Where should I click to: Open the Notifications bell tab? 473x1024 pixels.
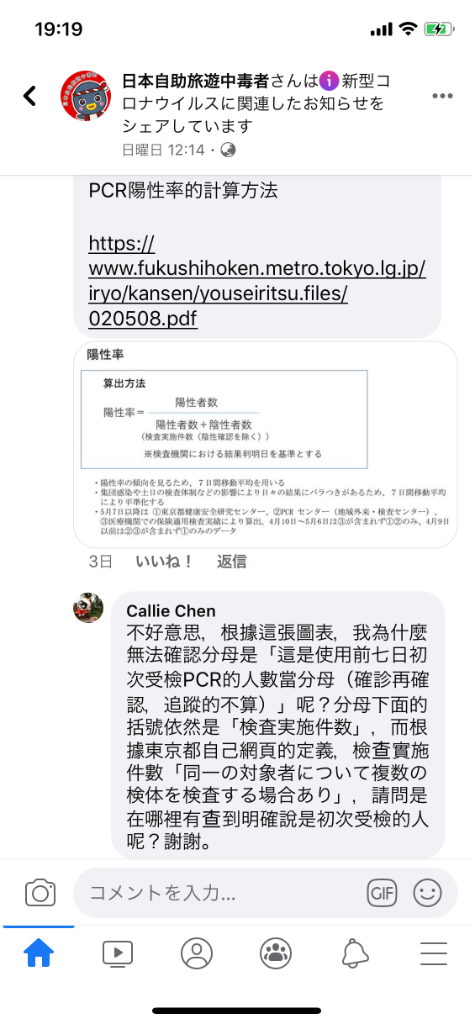(355, 954)
